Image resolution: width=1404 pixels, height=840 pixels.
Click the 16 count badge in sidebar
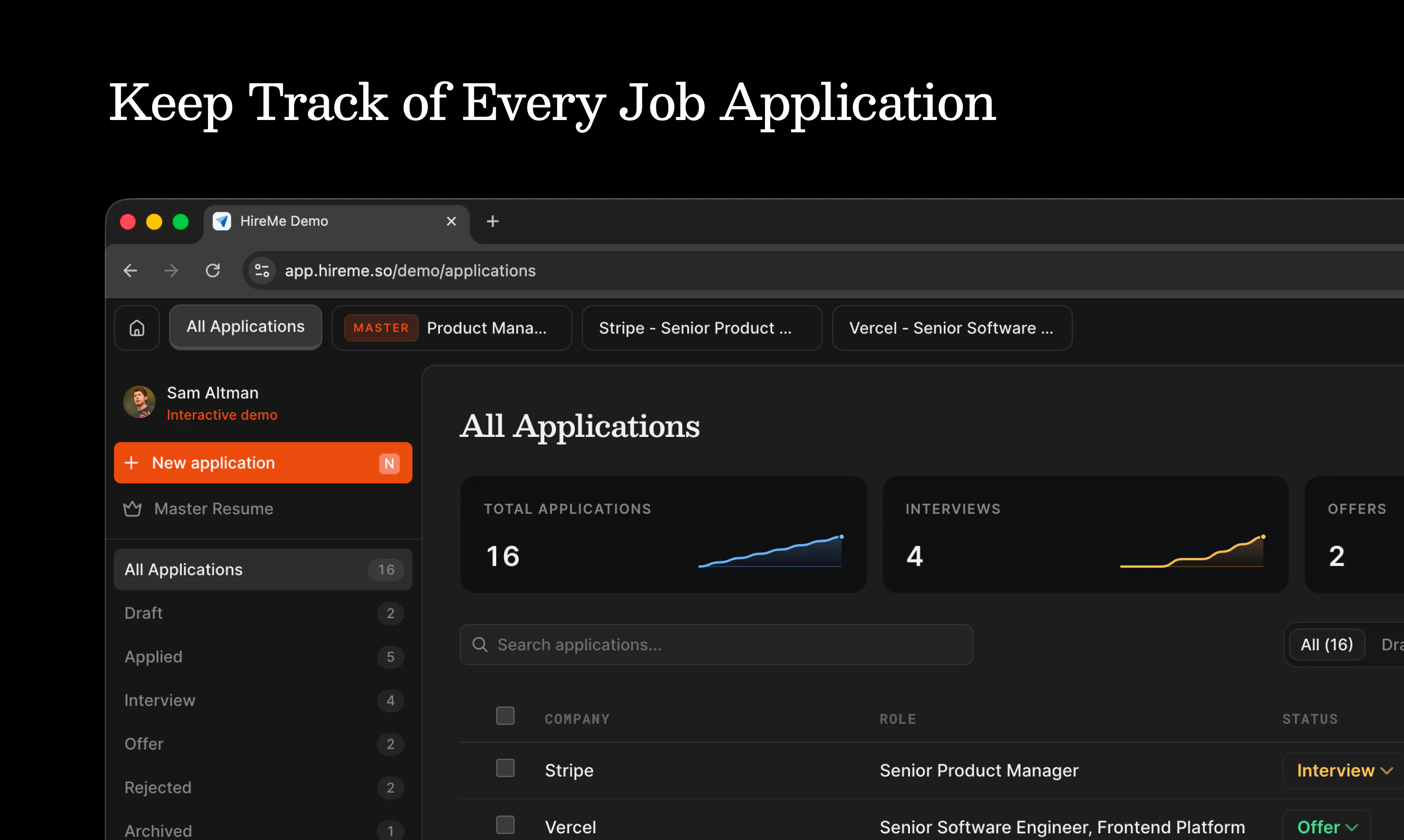(x=386, y=570)
